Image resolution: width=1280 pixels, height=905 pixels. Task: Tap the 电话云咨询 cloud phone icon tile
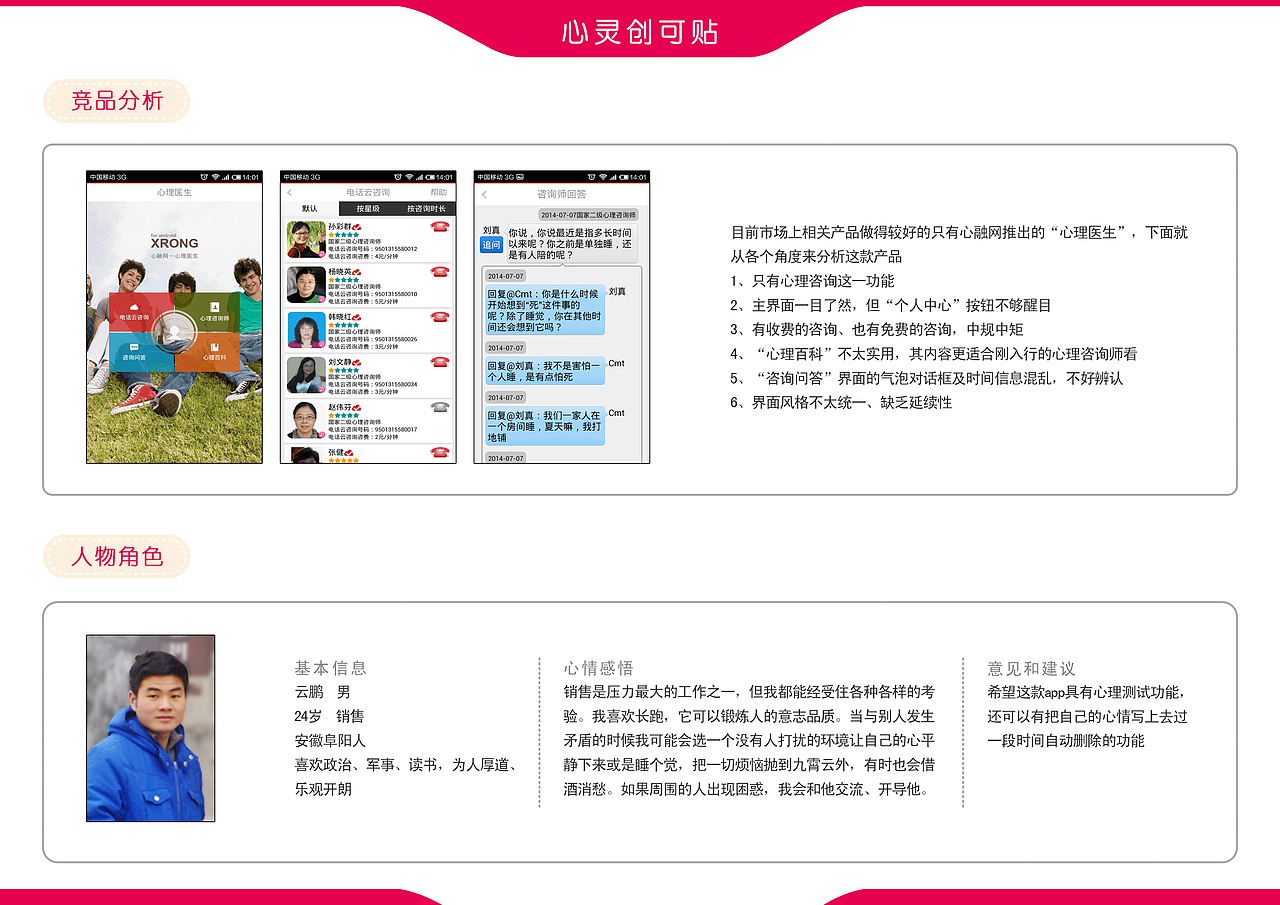tap(134, 306)
